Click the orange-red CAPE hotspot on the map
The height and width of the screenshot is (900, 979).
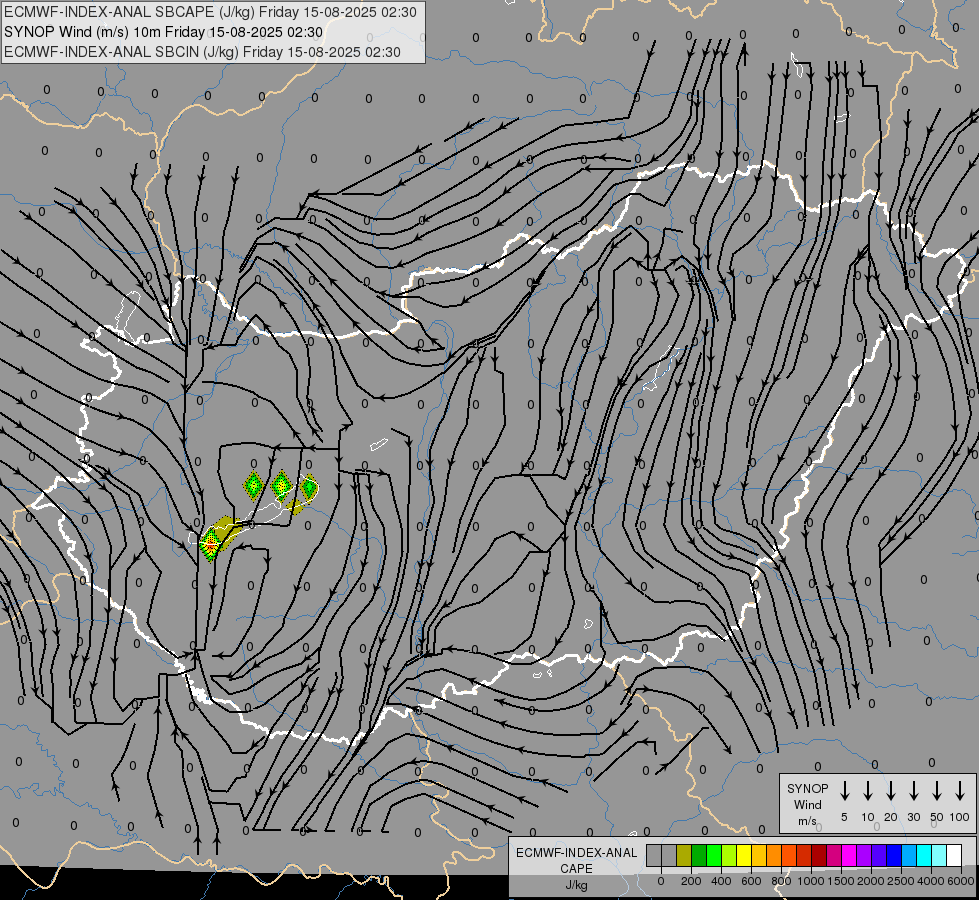click(x=210, y=545)
